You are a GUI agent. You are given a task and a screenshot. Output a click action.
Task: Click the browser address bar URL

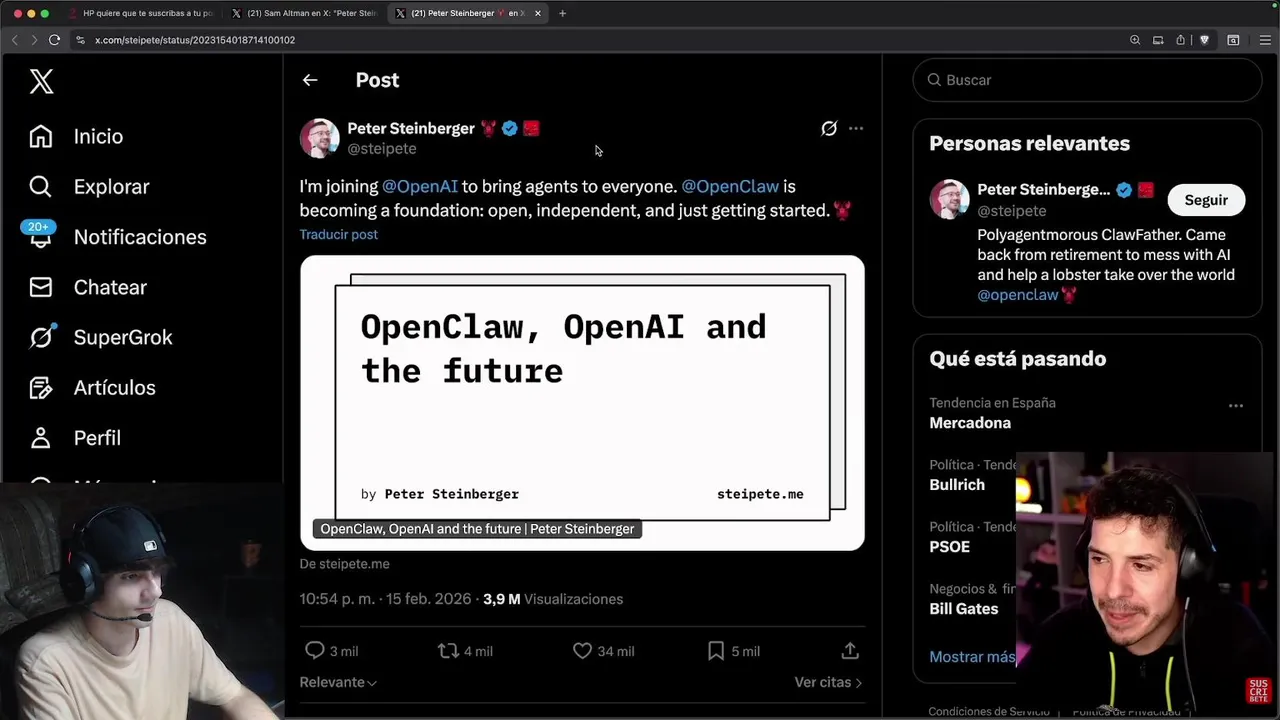click(x=195, y=40)
